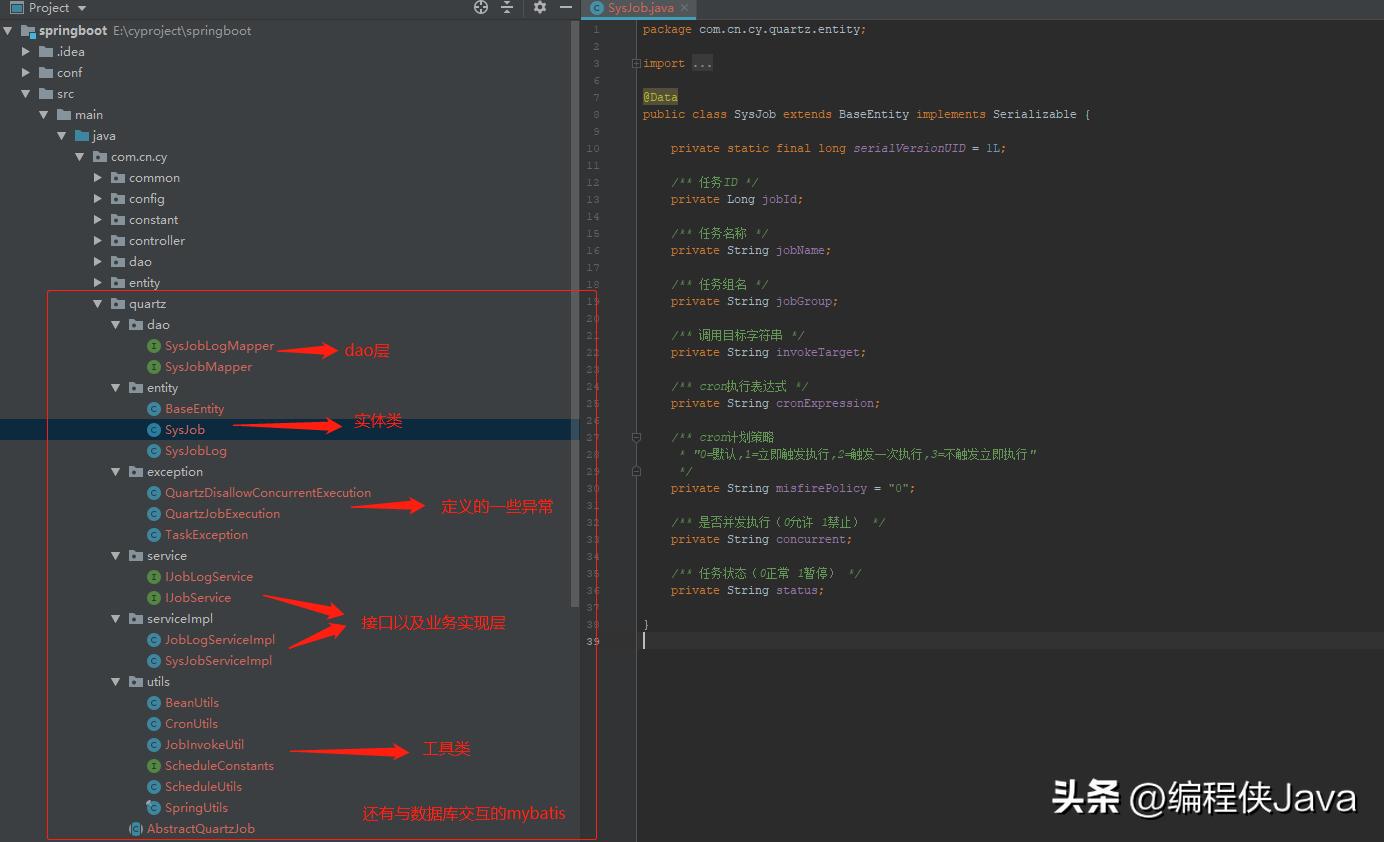The height and width of the screenshot is (842, 1384).
Task: Switch to the SysJob.java editor tab
Action: click(x=640, y=8)
